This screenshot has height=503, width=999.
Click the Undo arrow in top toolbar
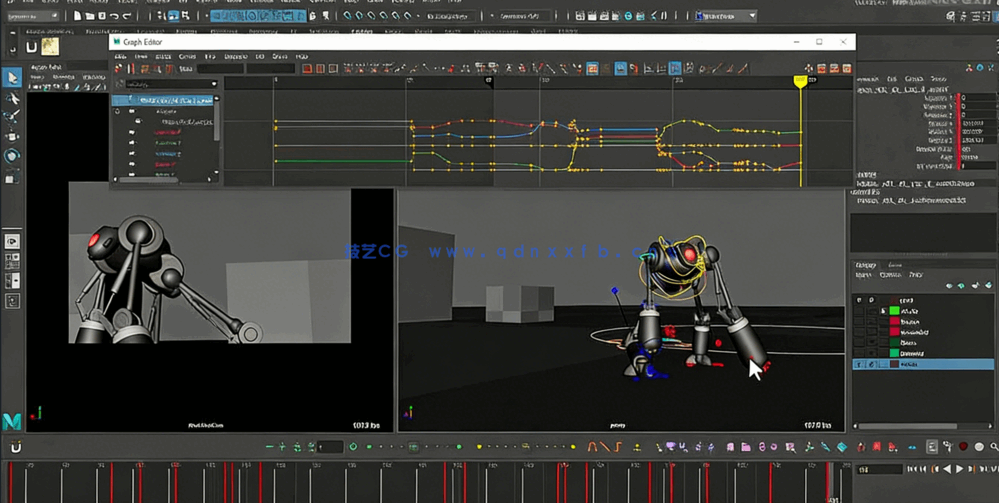[x=113, y=16]
